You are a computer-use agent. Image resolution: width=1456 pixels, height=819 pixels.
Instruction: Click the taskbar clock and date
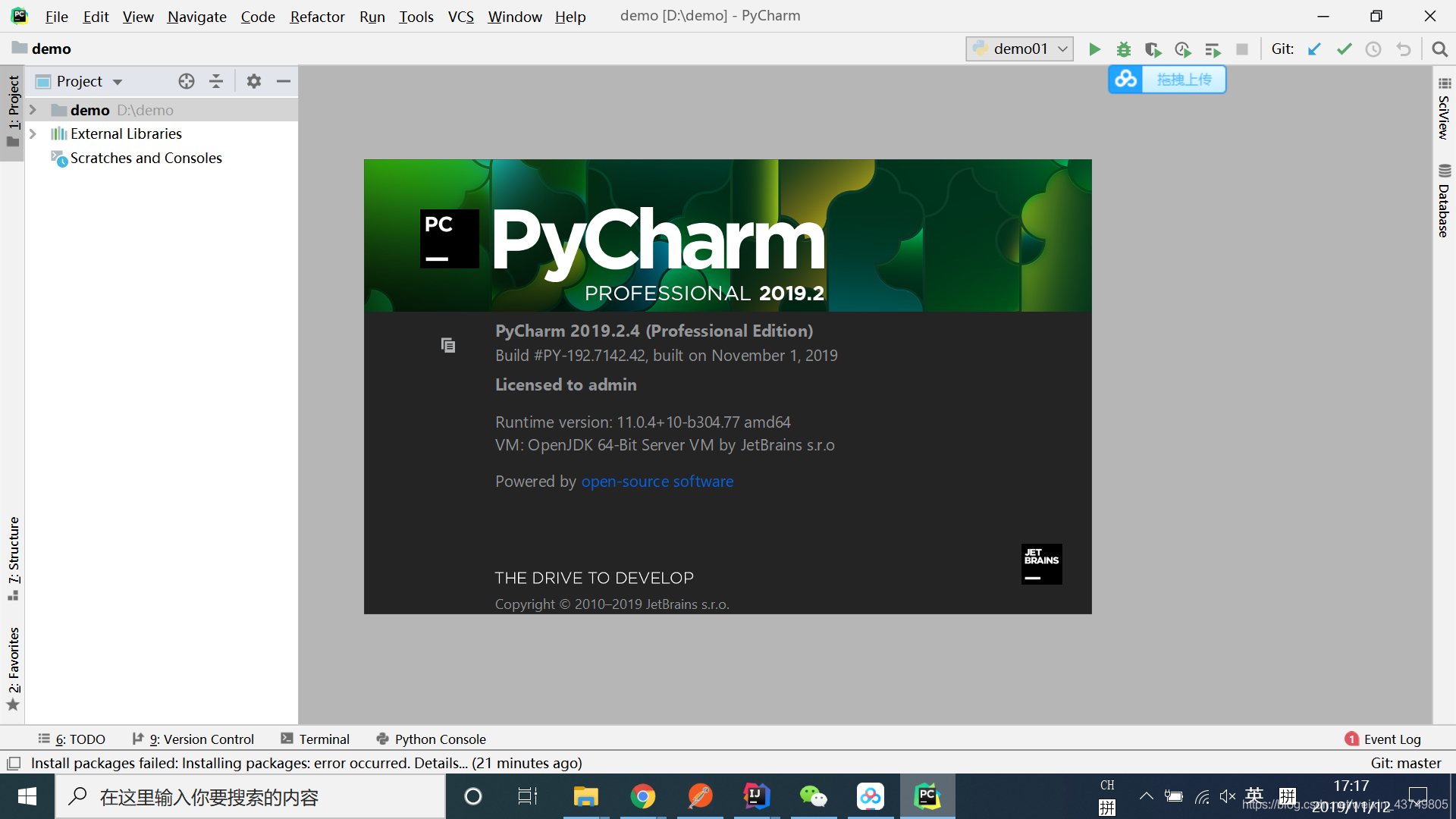pos(1351,796)
